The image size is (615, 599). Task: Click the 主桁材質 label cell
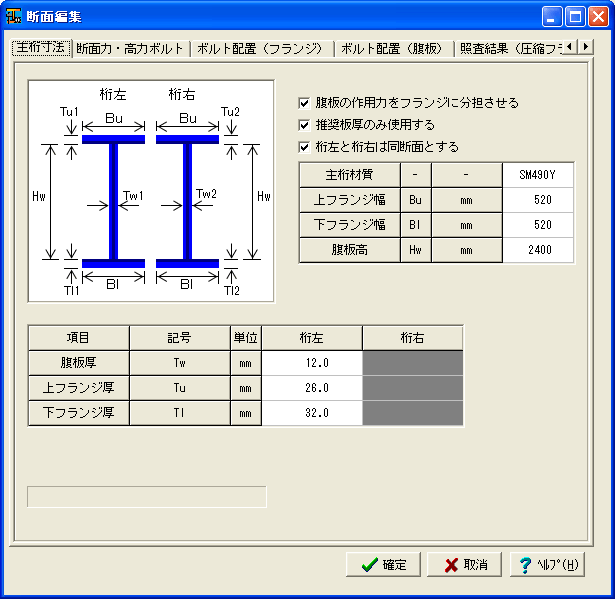pyautogui.click(x=349, y=175)
